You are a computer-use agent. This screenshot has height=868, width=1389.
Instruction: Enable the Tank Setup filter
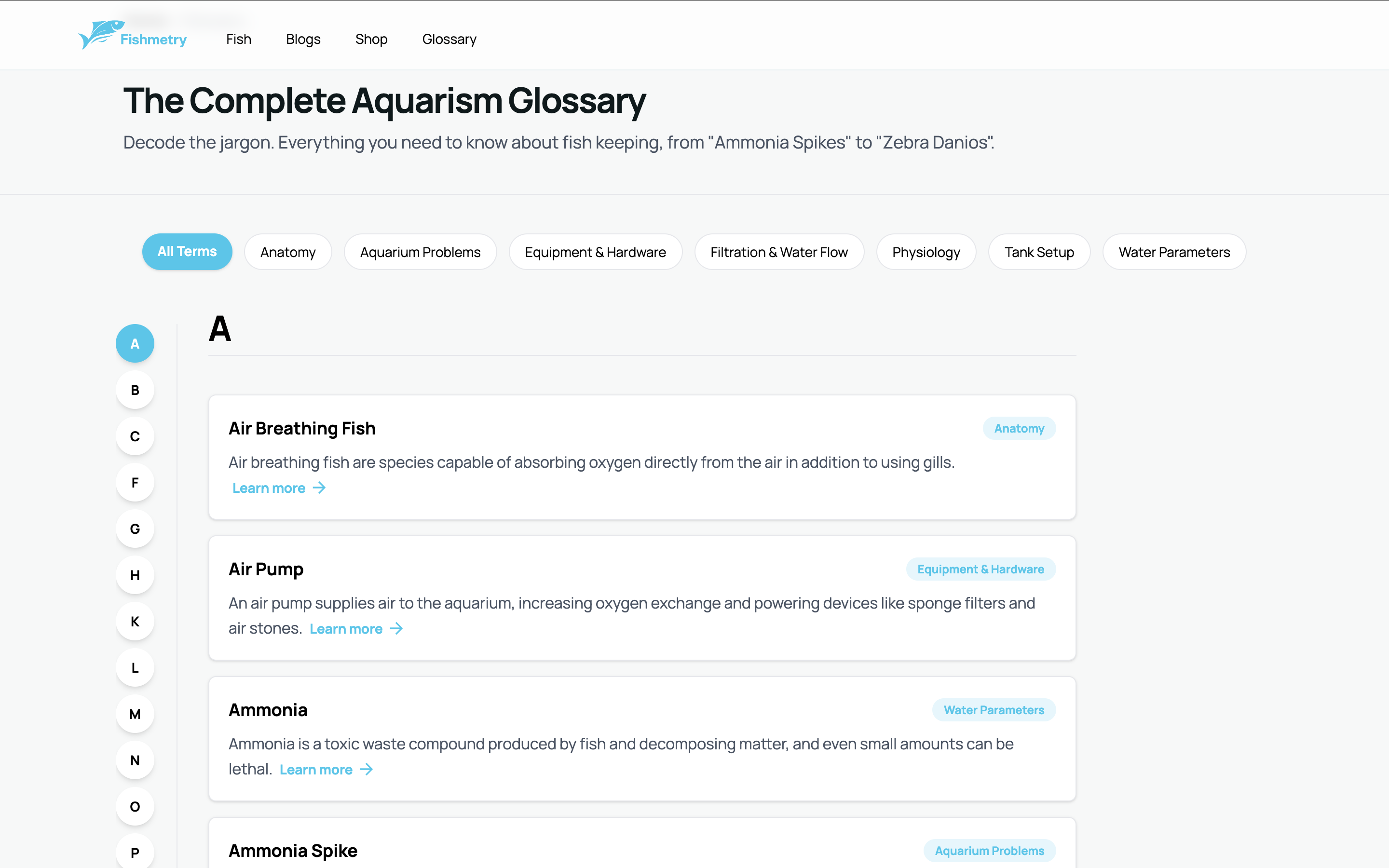coord(1039,251)
